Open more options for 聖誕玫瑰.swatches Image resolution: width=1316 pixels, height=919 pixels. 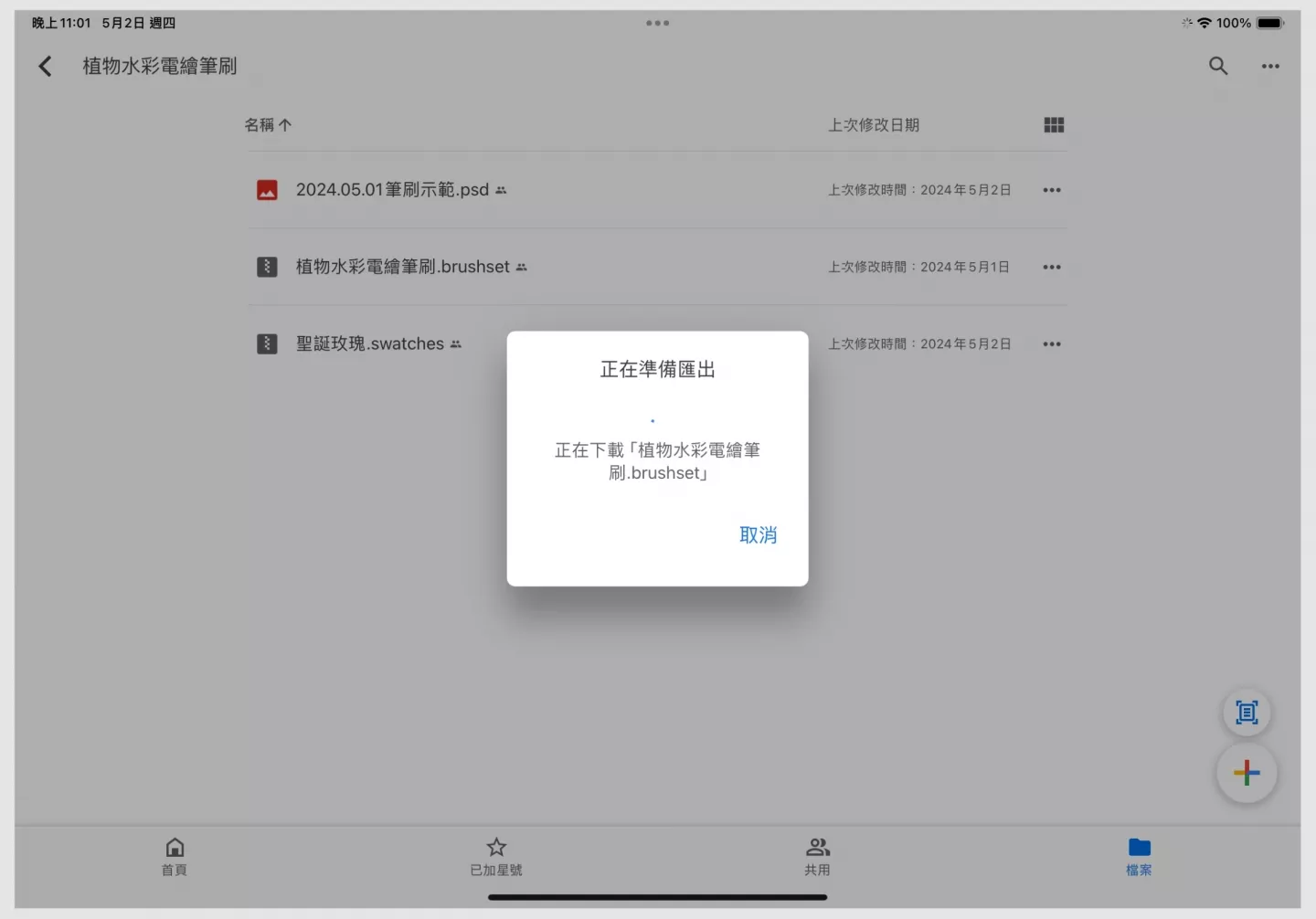tap(1052, 344)
